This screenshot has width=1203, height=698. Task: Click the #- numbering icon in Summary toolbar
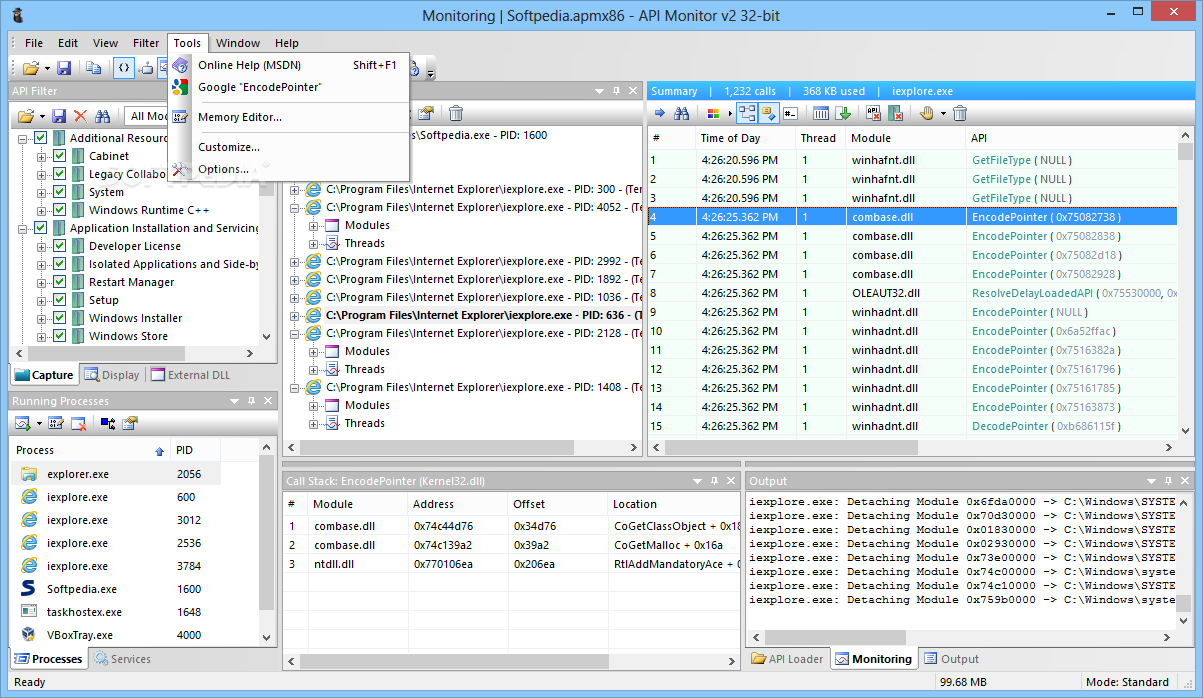790,113
